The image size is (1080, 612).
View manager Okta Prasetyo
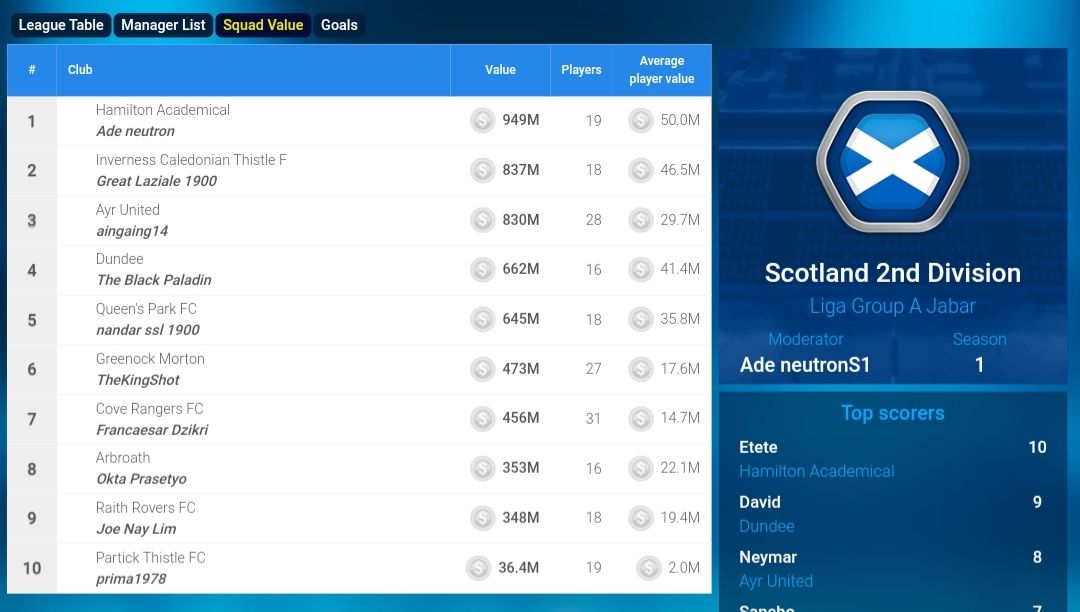point(141,479)
